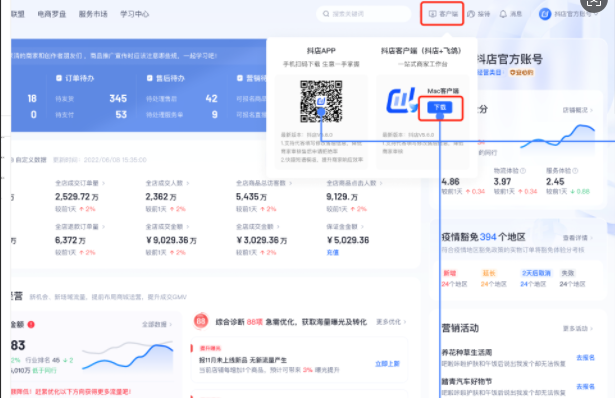The width and height of the screenshot is (615, 398).
Task: Open 更多活动 in 营销活动
Action: [x=578, y=328]
